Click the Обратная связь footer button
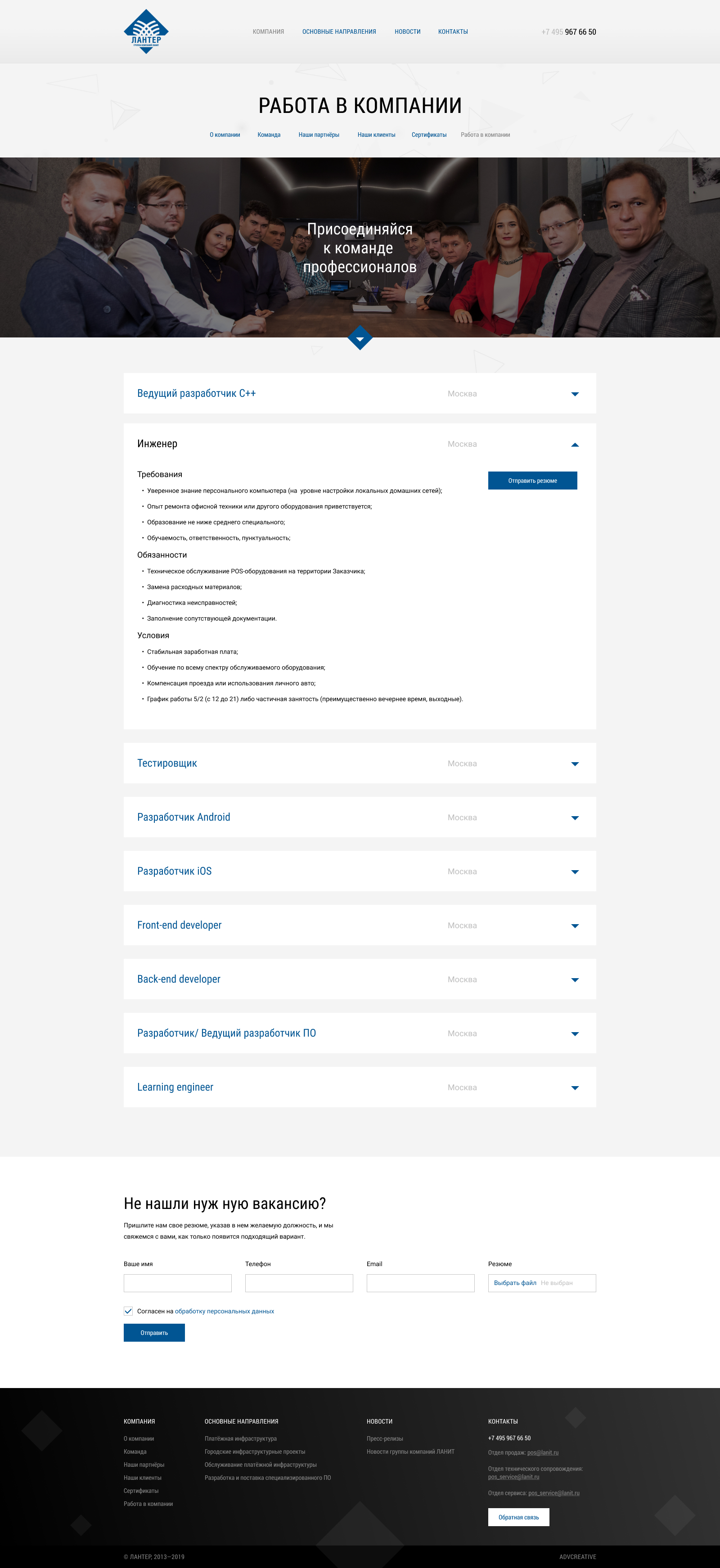This screenshot has width=720, height=1568. (x=518, y=1517)
